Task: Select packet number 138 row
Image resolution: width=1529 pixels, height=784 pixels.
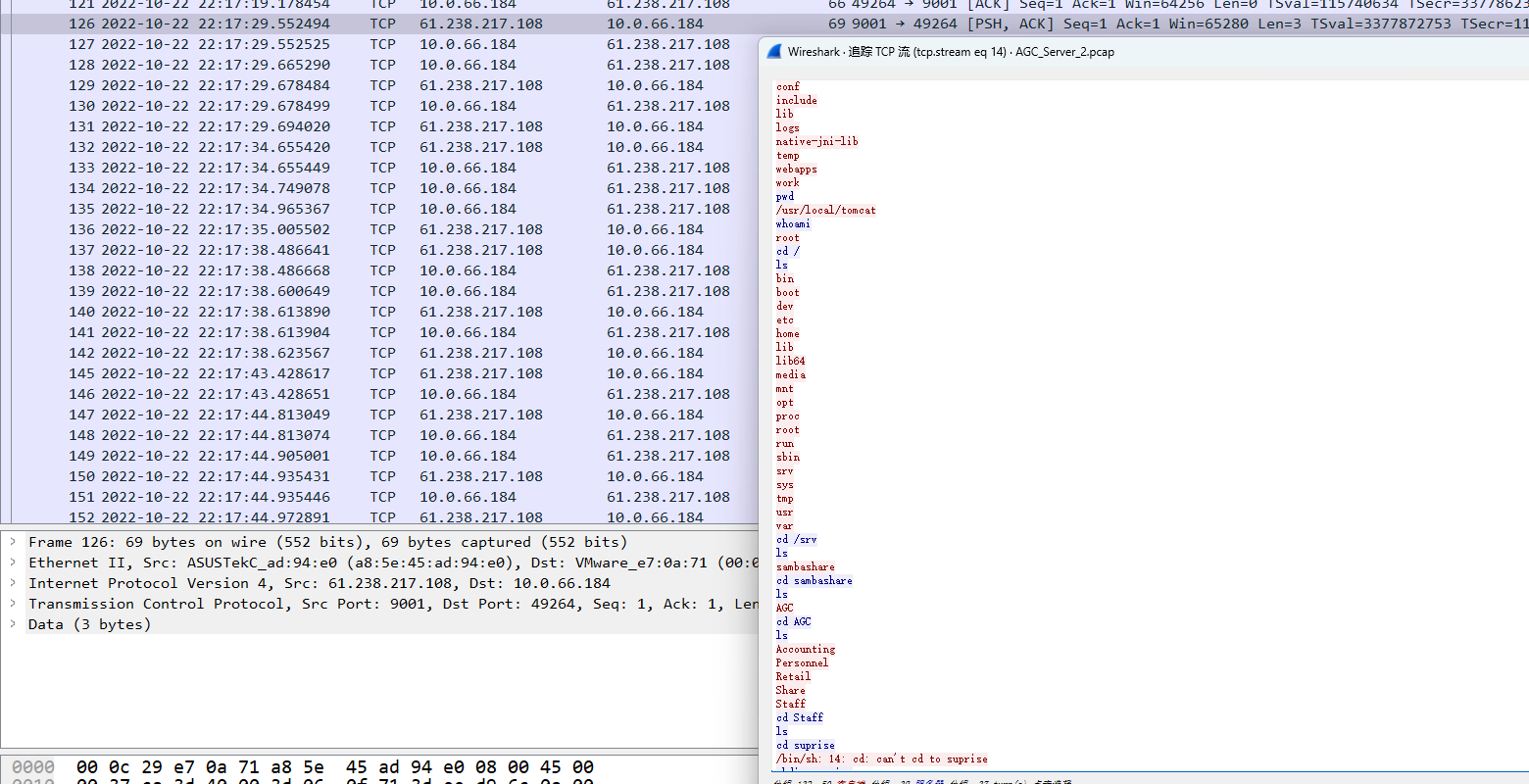Action: coord(379,270)
